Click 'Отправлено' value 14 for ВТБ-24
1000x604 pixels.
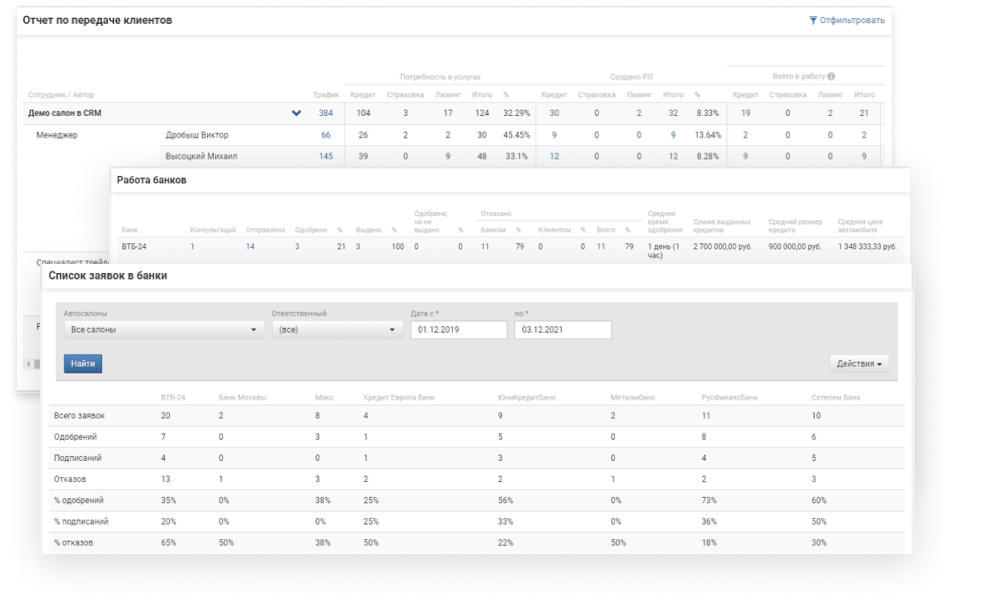250,245
